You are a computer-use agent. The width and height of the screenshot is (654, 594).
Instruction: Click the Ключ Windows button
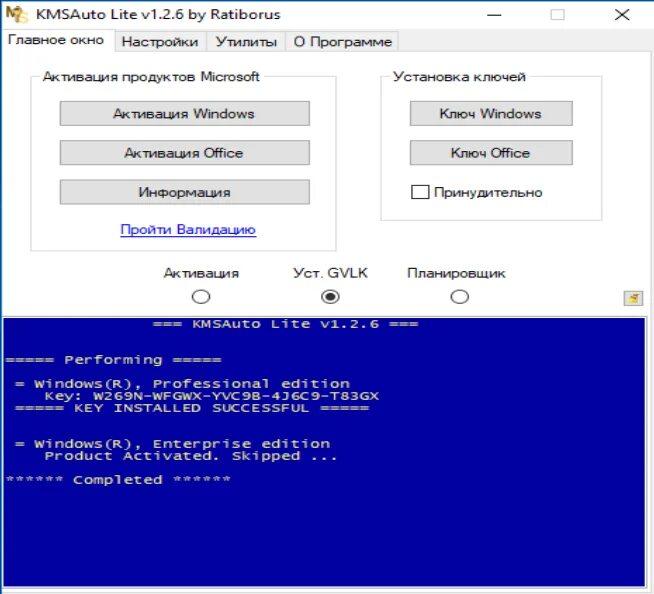pos(491,113)
